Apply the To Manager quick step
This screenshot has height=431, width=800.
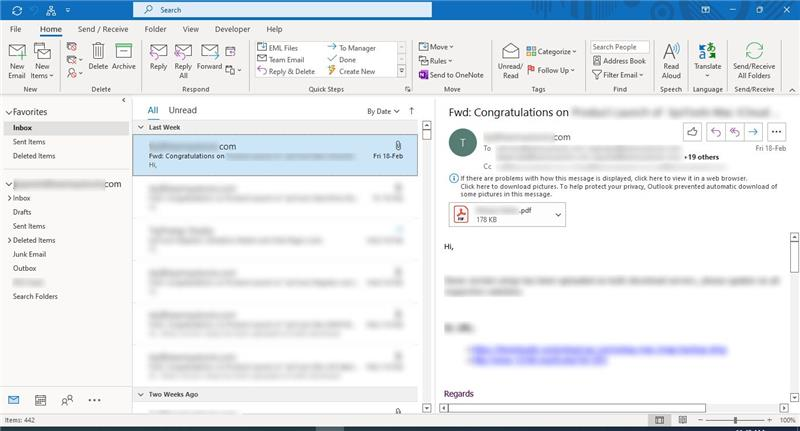click(352, 47)
